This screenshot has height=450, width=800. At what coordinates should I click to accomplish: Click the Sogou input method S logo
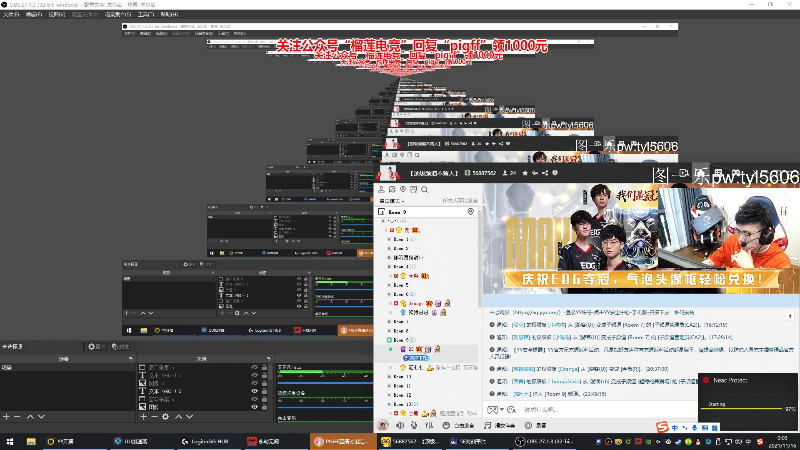coord(662,427)
